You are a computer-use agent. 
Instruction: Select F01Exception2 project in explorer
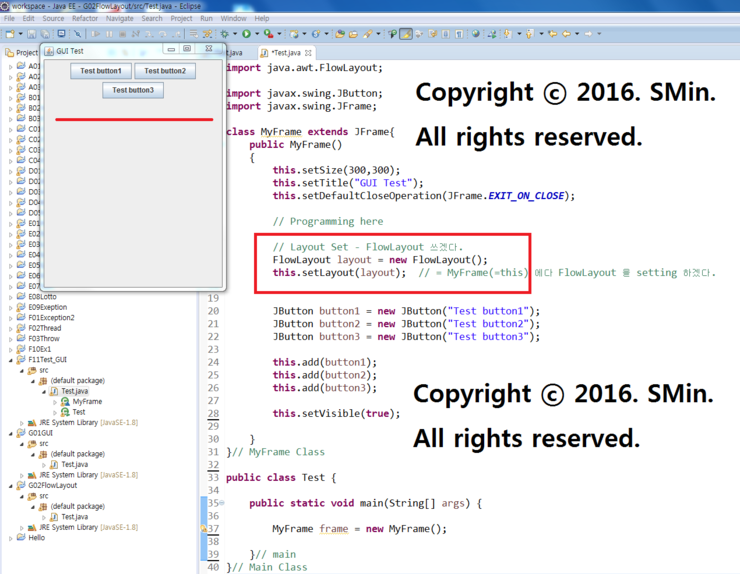[x=51, y=318]
